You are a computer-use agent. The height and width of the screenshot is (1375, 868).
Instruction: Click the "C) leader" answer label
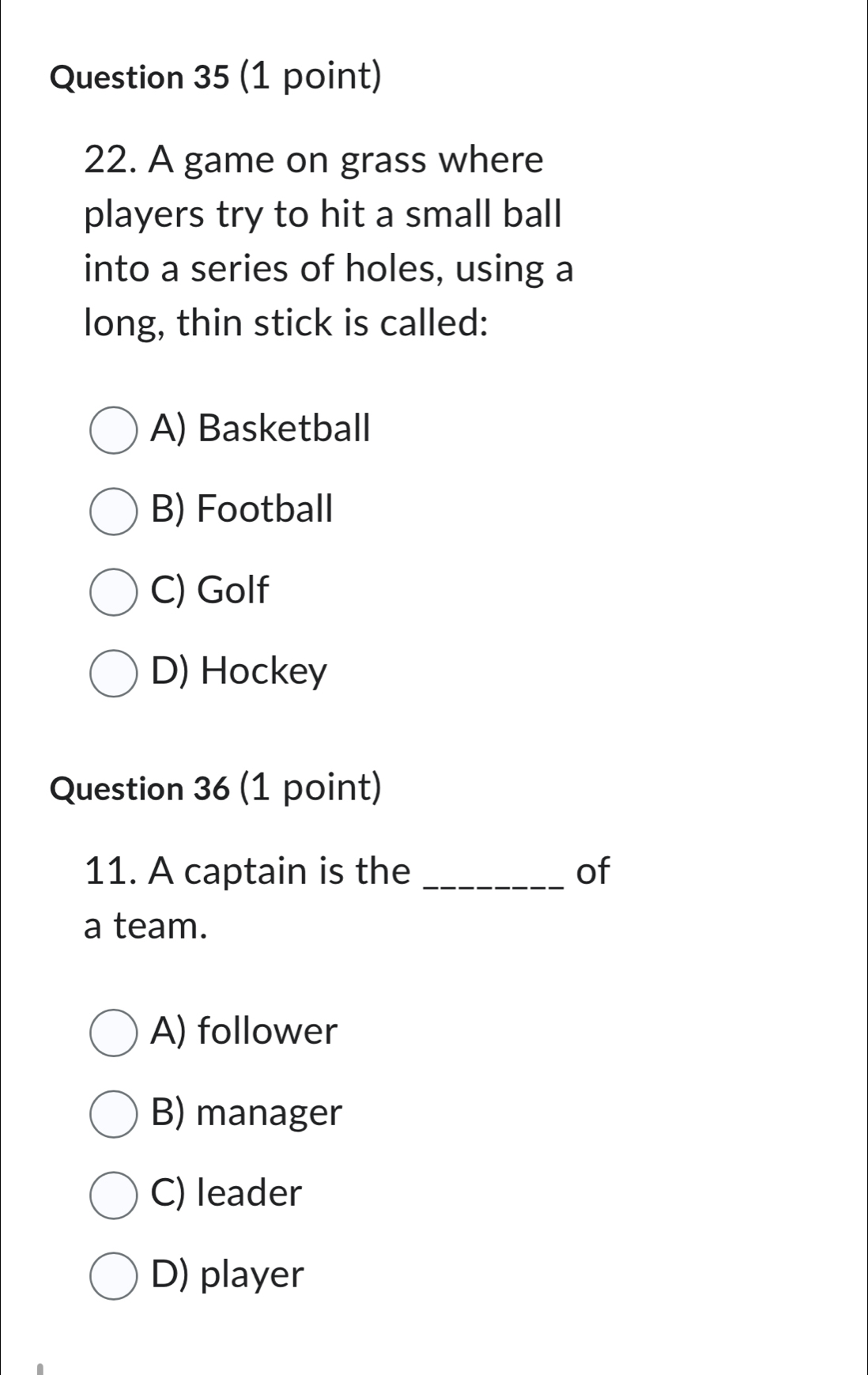click(227, 1193)
